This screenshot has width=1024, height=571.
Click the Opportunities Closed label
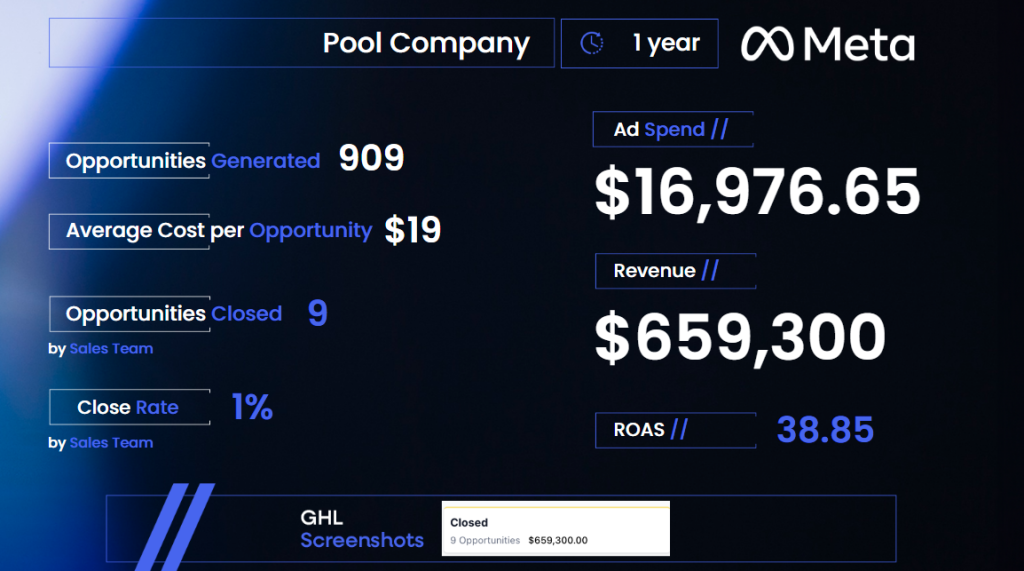(174, 314)
